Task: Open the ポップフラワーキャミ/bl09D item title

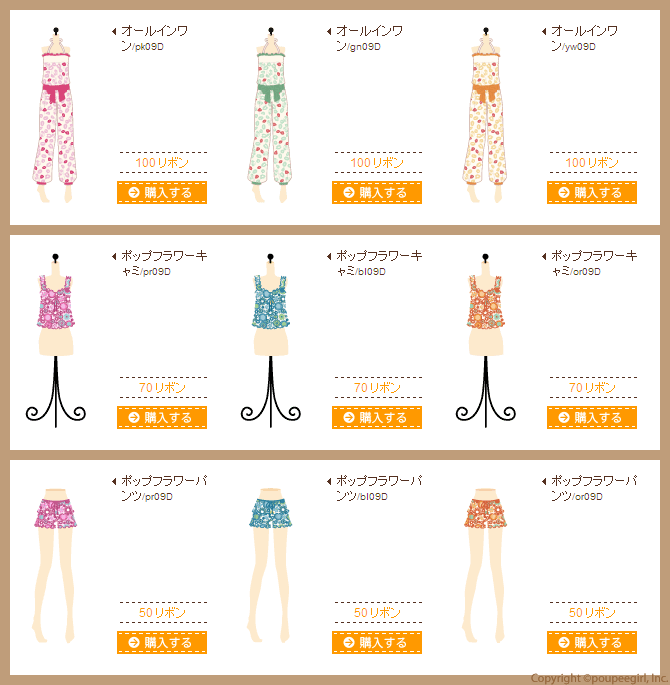Action: pos(375,263)
